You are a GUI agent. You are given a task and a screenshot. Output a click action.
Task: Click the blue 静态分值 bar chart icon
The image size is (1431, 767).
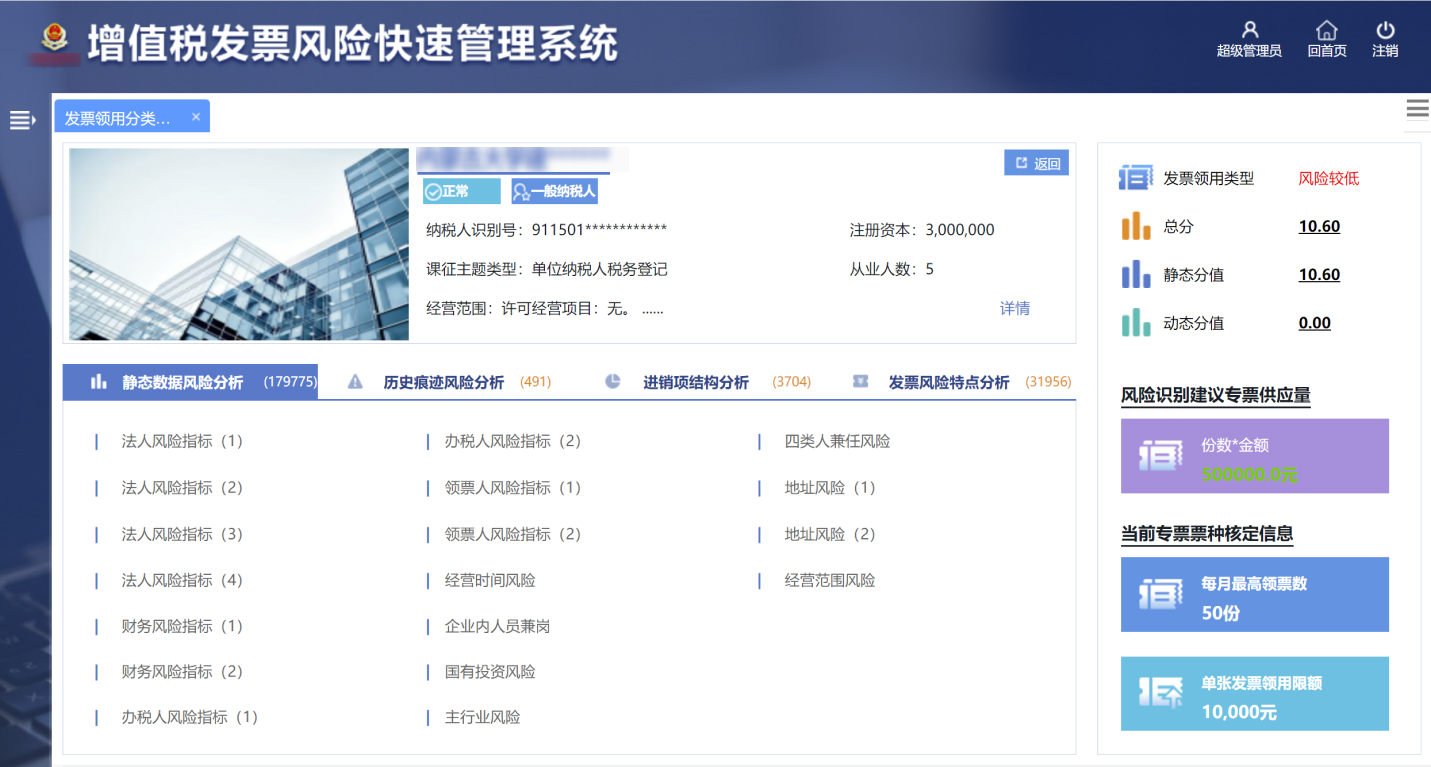click(1136, 274)
